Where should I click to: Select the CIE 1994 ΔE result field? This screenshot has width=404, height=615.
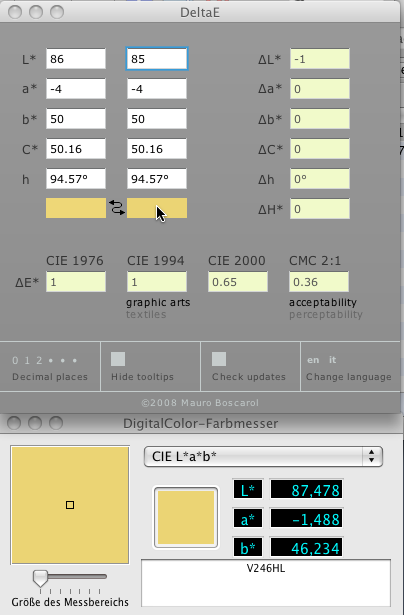[x=157, y=282]
